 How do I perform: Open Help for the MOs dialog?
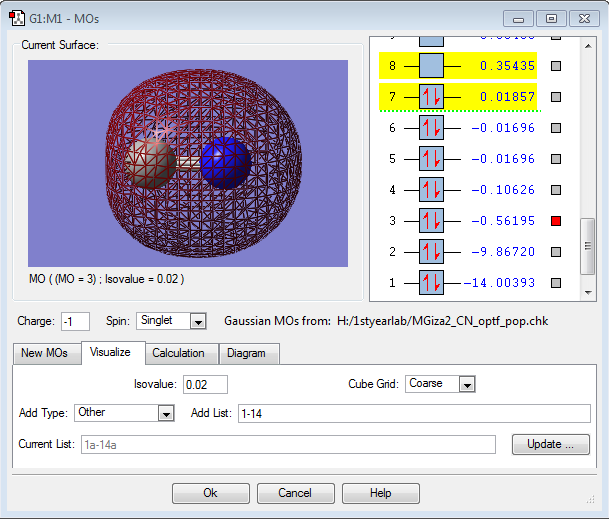coord(381,493)
